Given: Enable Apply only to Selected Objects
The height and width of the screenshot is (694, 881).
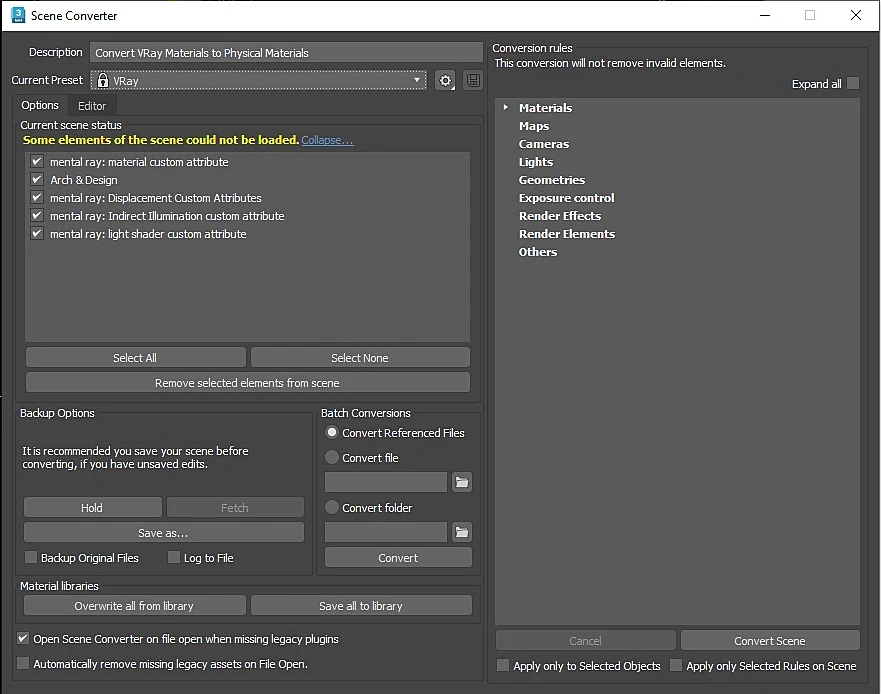Looking at the screenshot, I should [503, 665].
